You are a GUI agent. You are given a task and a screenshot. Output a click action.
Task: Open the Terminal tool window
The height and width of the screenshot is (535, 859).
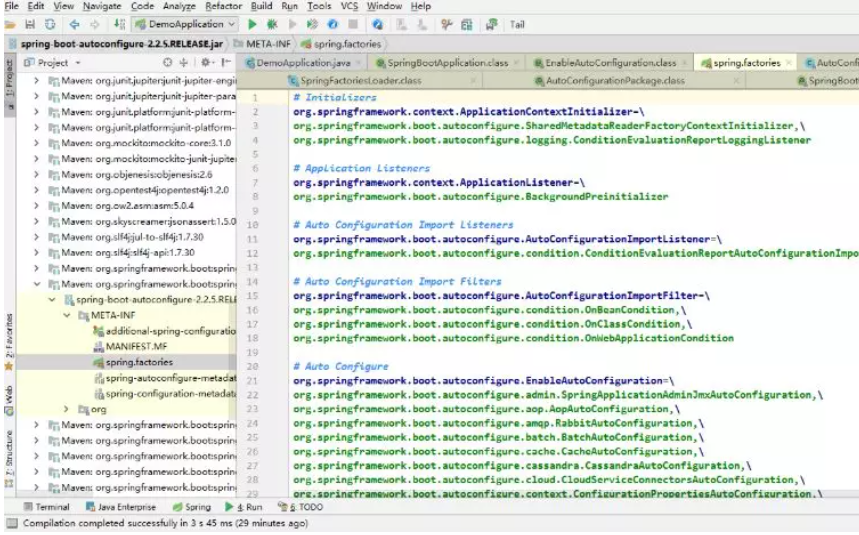(x=47, y=507)
